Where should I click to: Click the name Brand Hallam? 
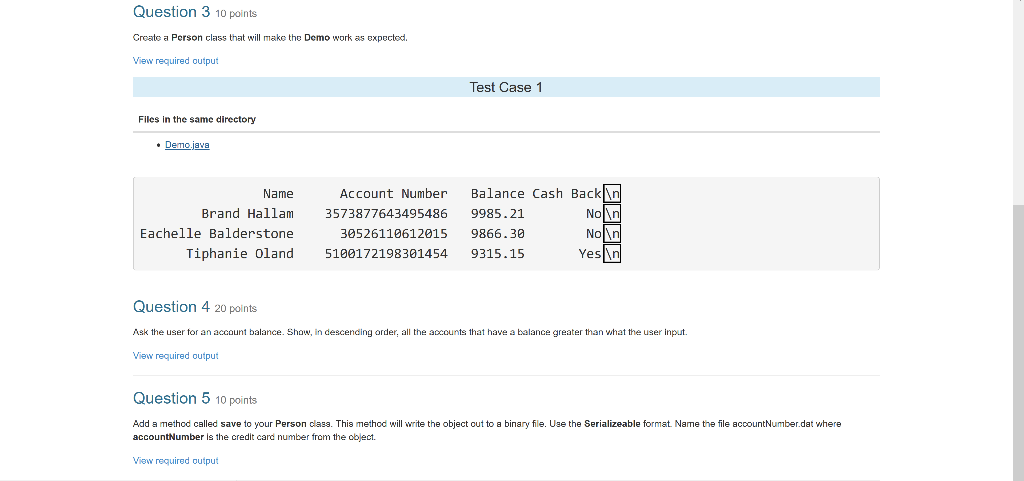(x=248, y=213)
